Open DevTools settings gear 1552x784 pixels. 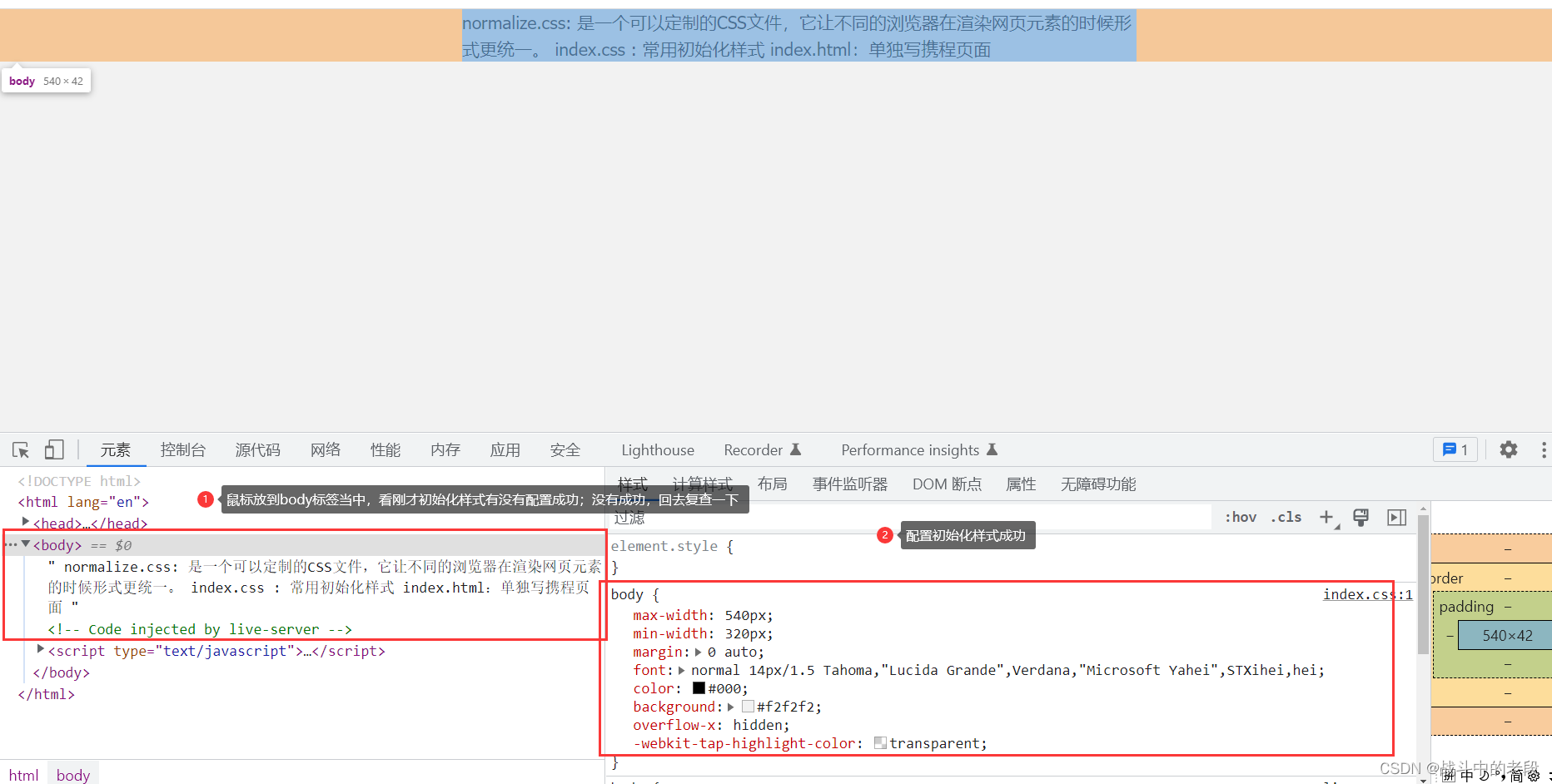[x=1508, y=449]
